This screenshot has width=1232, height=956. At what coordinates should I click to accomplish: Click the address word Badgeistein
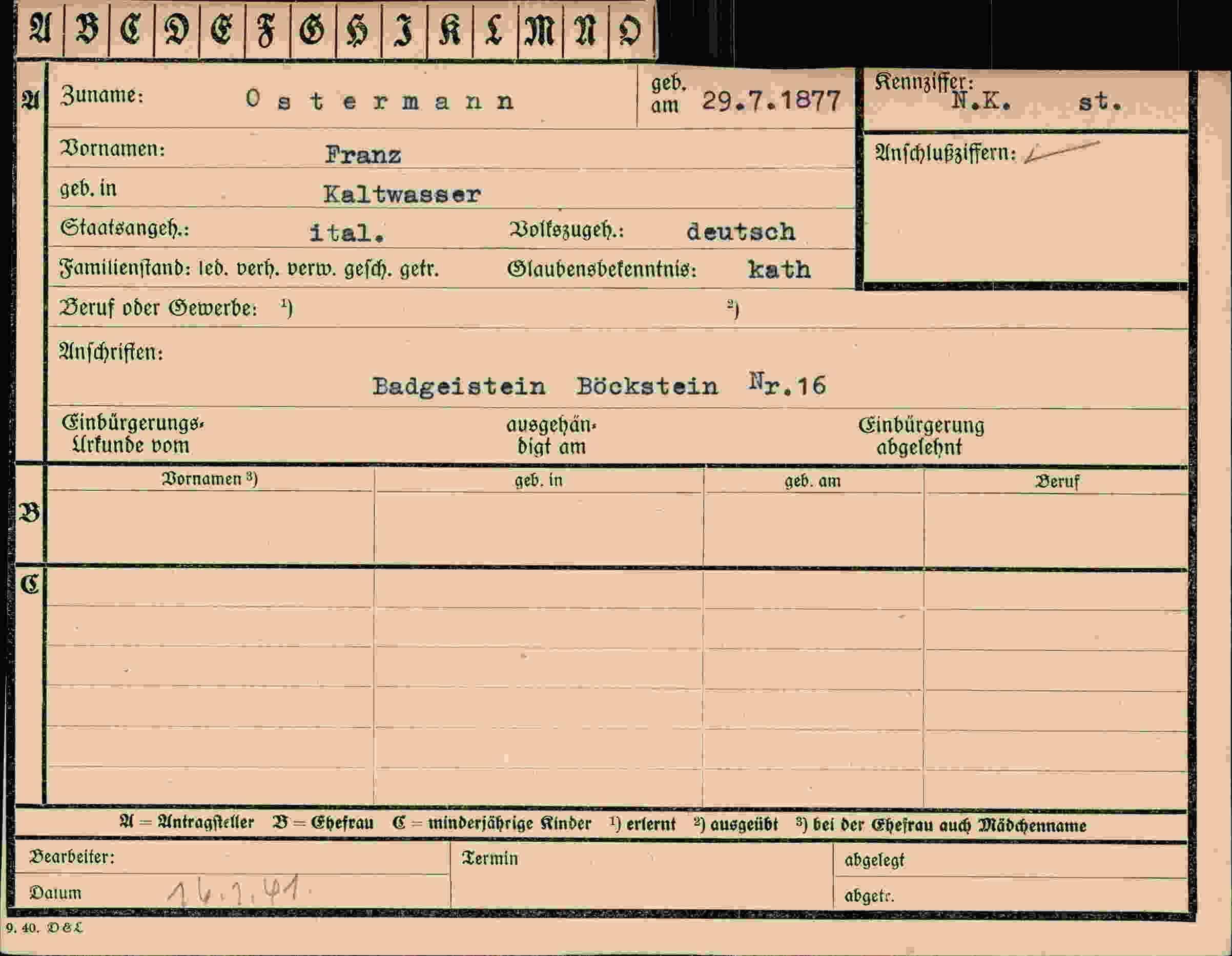459,387
